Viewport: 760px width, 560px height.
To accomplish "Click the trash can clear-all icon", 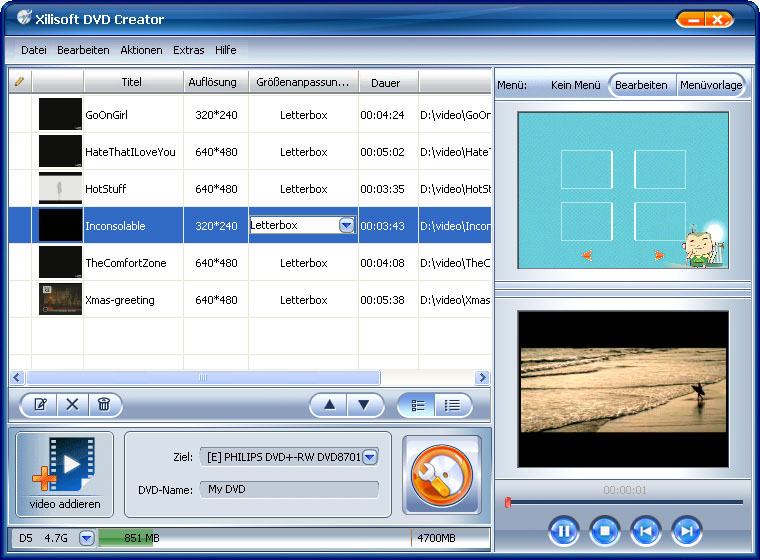I will (x=104, y=404).
